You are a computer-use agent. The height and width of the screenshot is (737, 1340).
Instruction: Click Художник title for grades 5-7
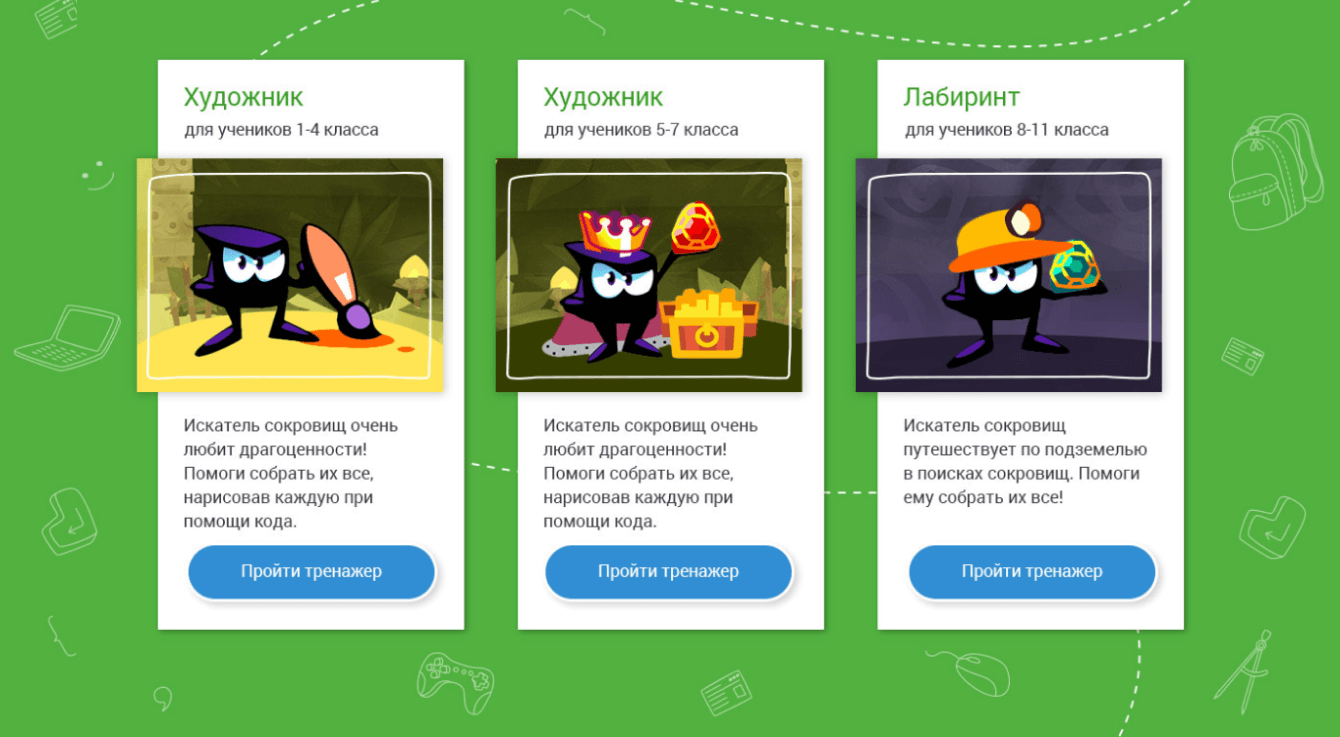coord(603,97)
